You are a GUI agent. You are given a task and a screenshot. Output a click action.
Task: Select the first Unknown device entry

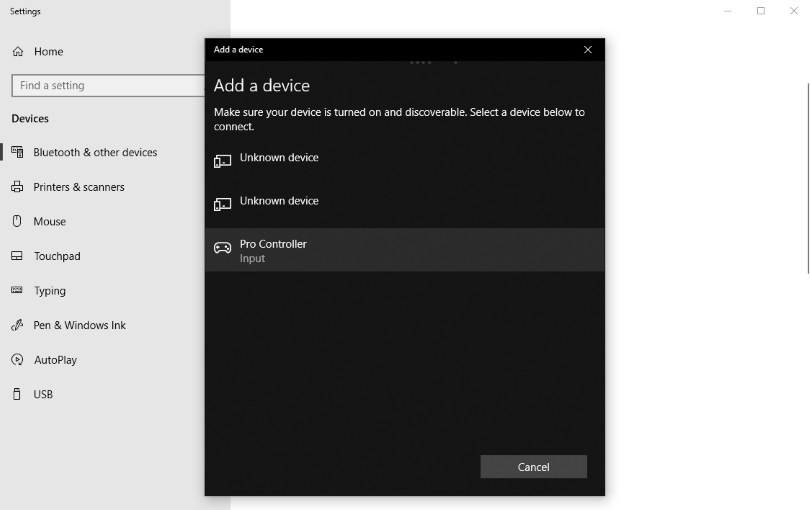(x=404, y=163)
